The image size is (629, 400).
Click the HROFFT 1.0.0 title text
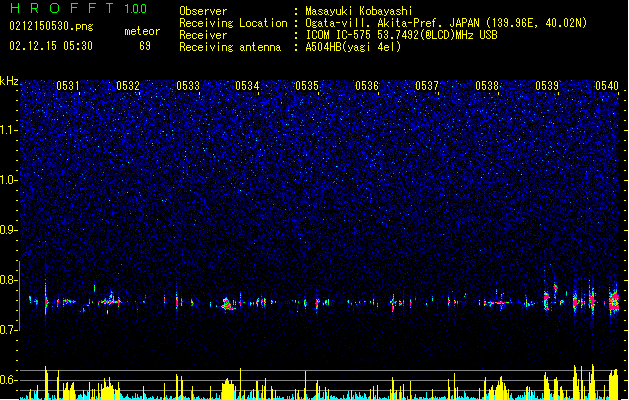point(78,8)
